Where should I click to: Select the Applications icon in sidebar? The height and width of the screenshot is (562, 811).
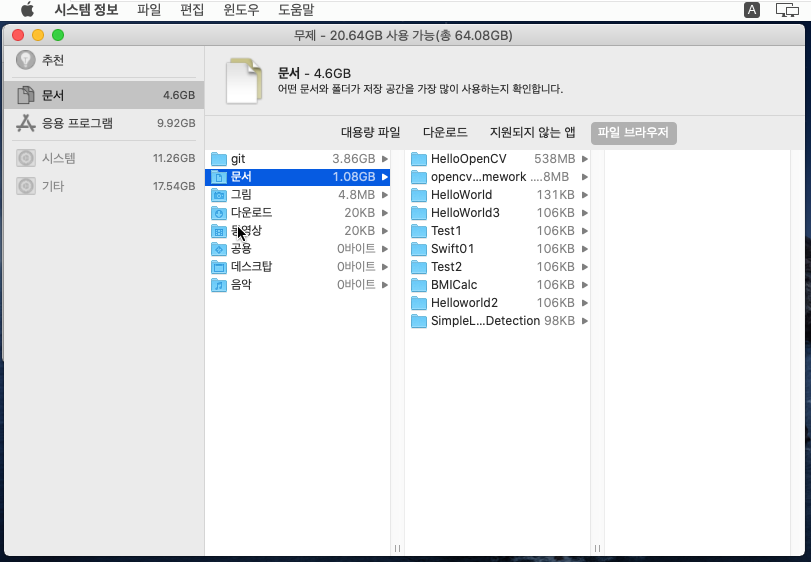tap(26, 124)
